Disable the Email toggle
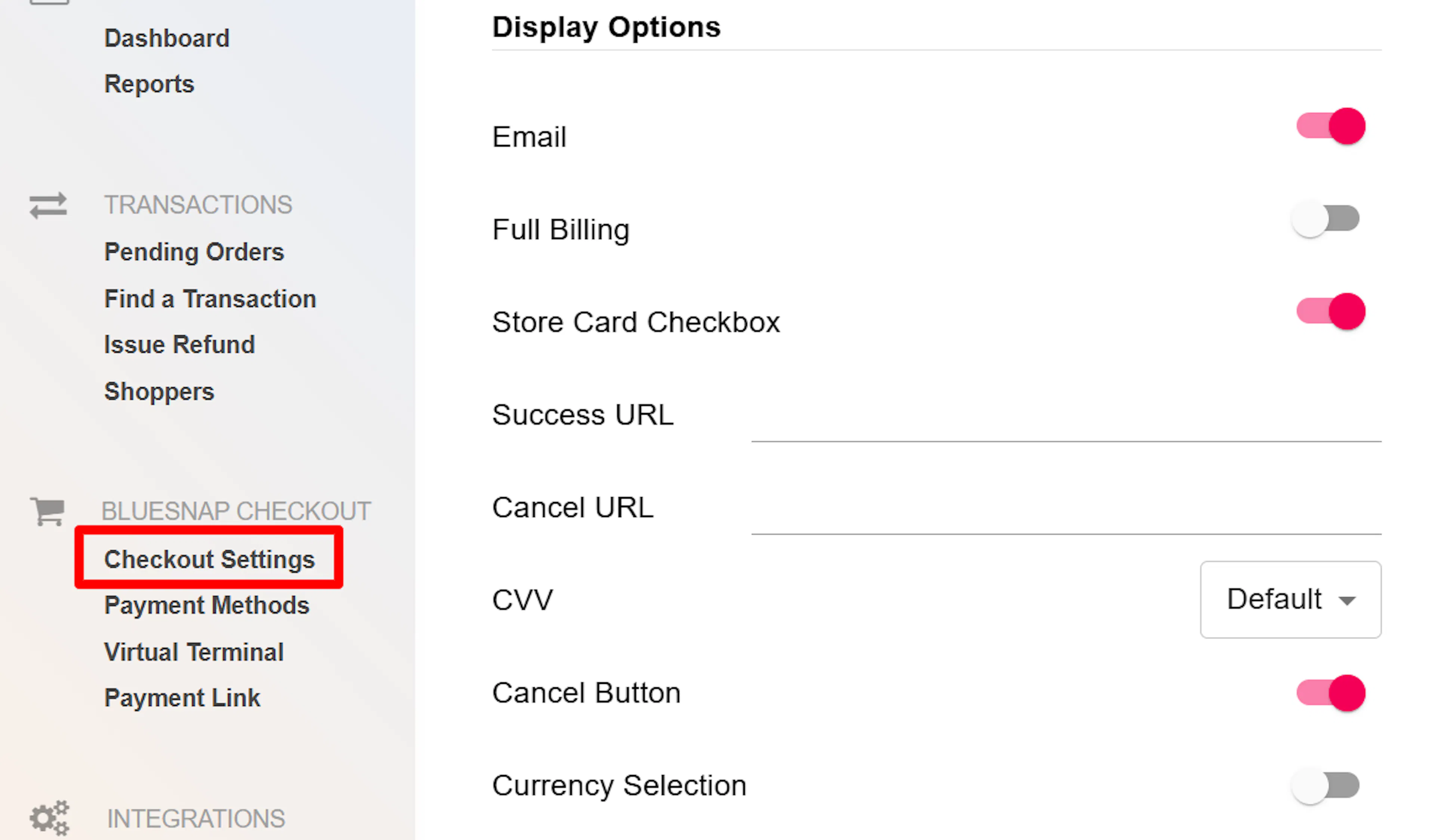Viewport: 1435px width, 840px height. 1330,126
